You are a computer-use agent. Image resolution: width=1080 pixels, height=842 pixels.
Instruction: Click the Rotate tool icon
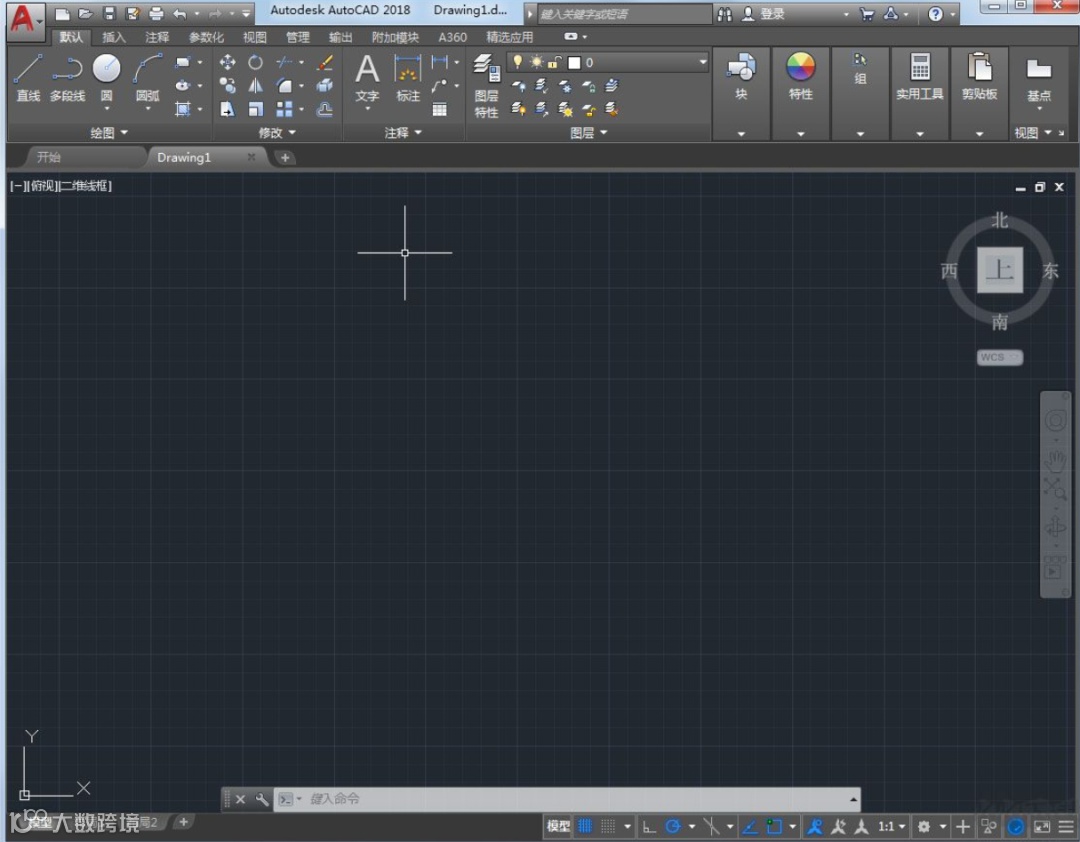point(256,63)
